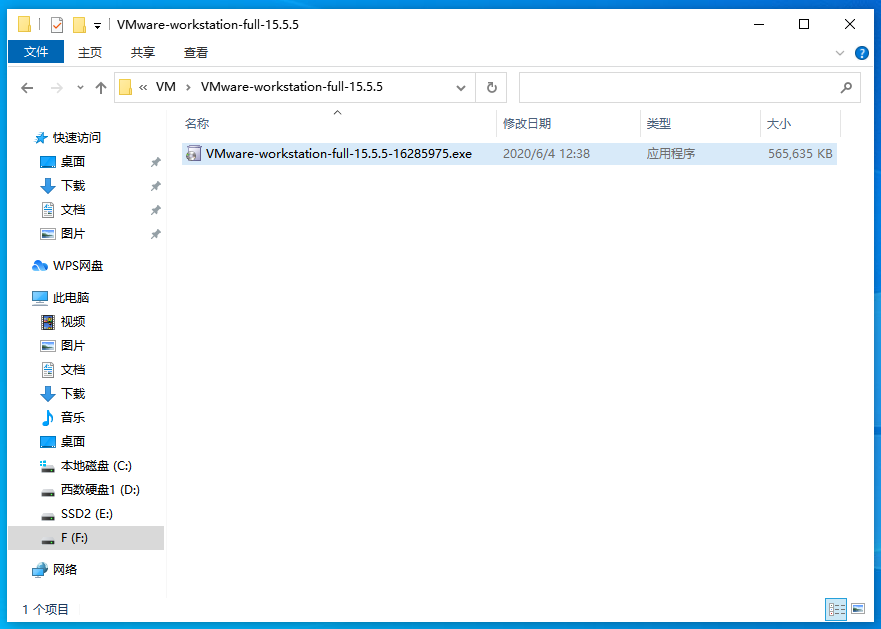Sort by 类型 column header
Screen dimensions: 881x629
click(700, 124)
